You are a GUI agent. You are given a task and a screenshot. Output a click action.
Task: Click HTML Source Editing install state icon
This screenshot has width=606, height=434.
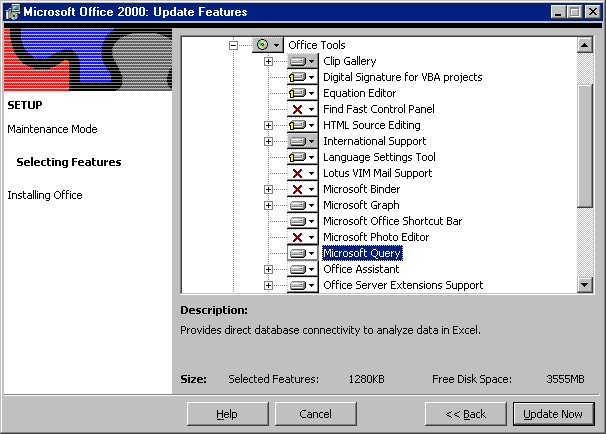(303, 125)
